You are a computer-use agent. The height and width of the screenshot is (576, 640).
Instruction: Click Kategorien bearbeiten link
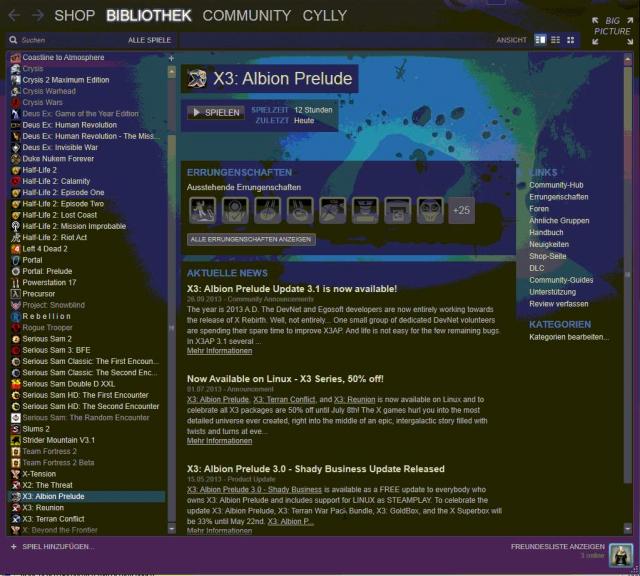[569, 337]
